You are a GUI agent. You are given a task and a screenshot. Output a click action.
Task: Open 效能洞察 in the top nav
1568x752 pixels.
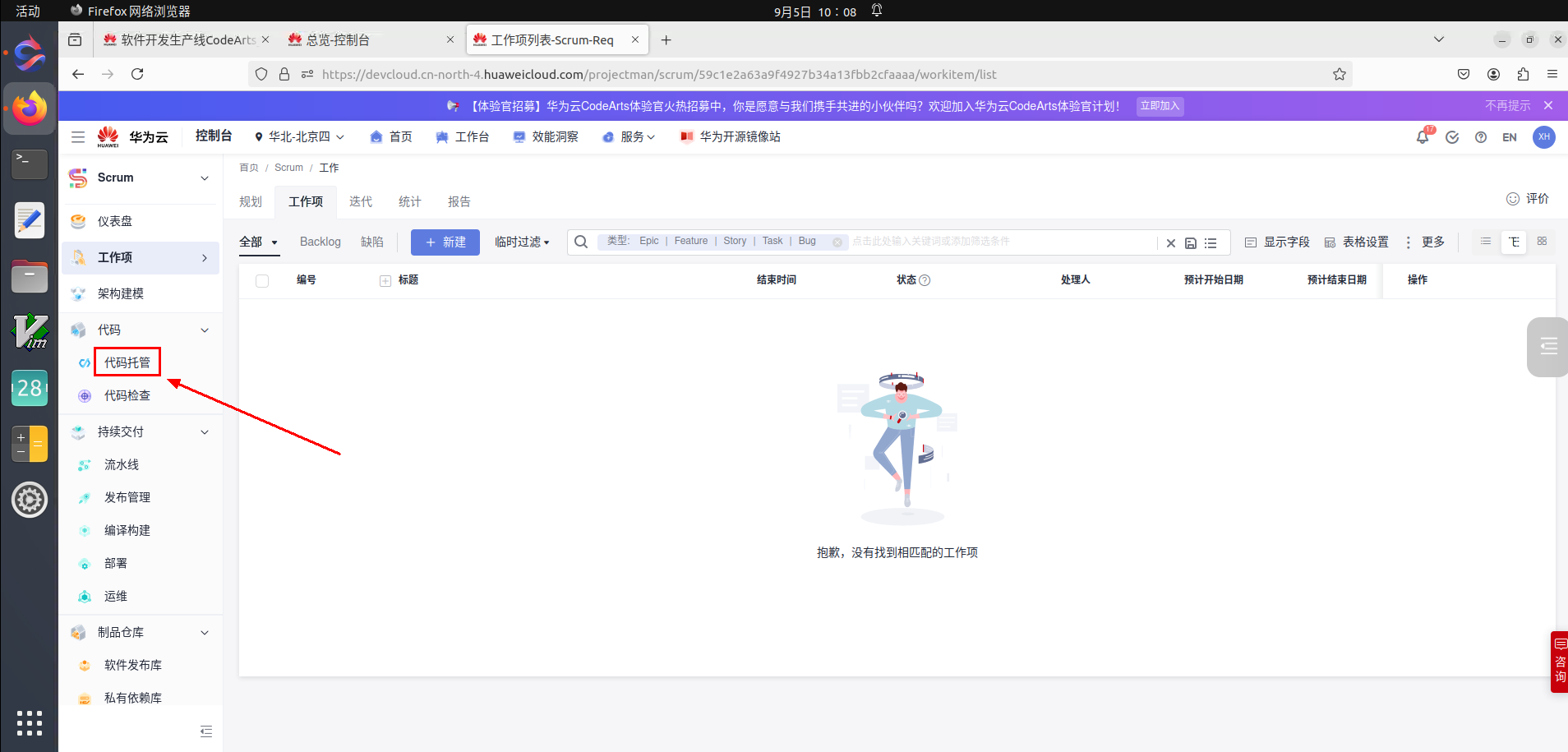pyautogui.click(x=546, y=137)
